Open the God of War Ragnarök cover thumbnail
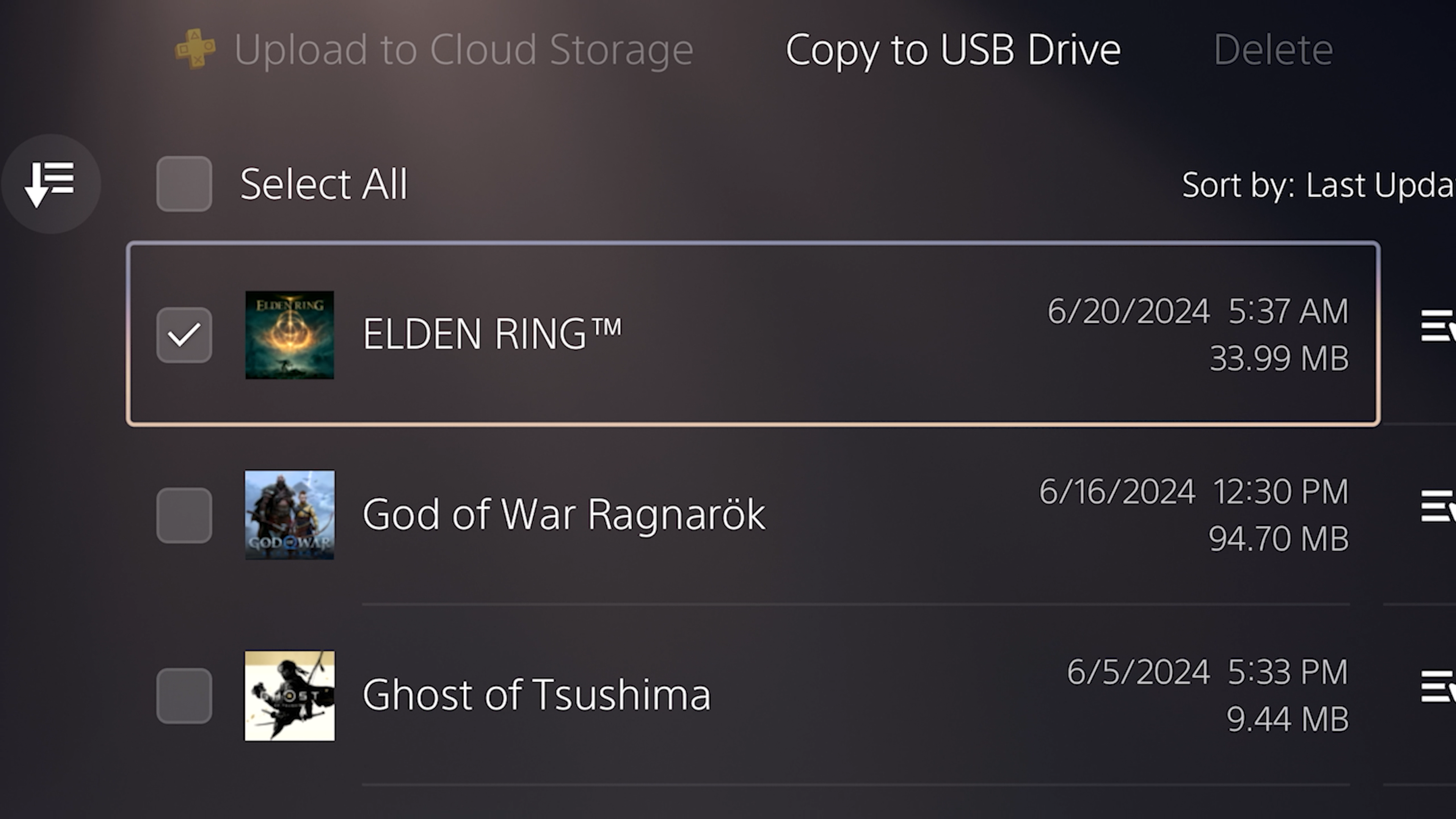 click(x=289, y=515)
